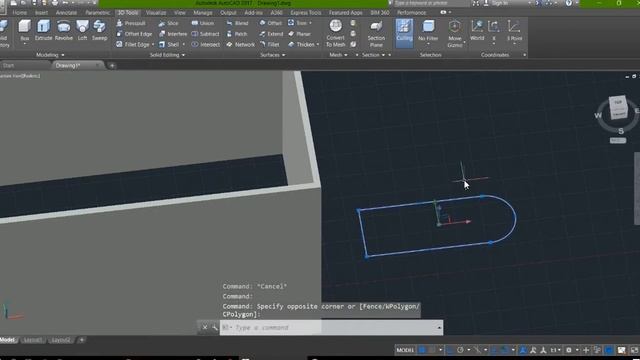Toggle hardware acceleration icon in status bar
The width and height of the screenshot is (640, 360).
[609, 350]
